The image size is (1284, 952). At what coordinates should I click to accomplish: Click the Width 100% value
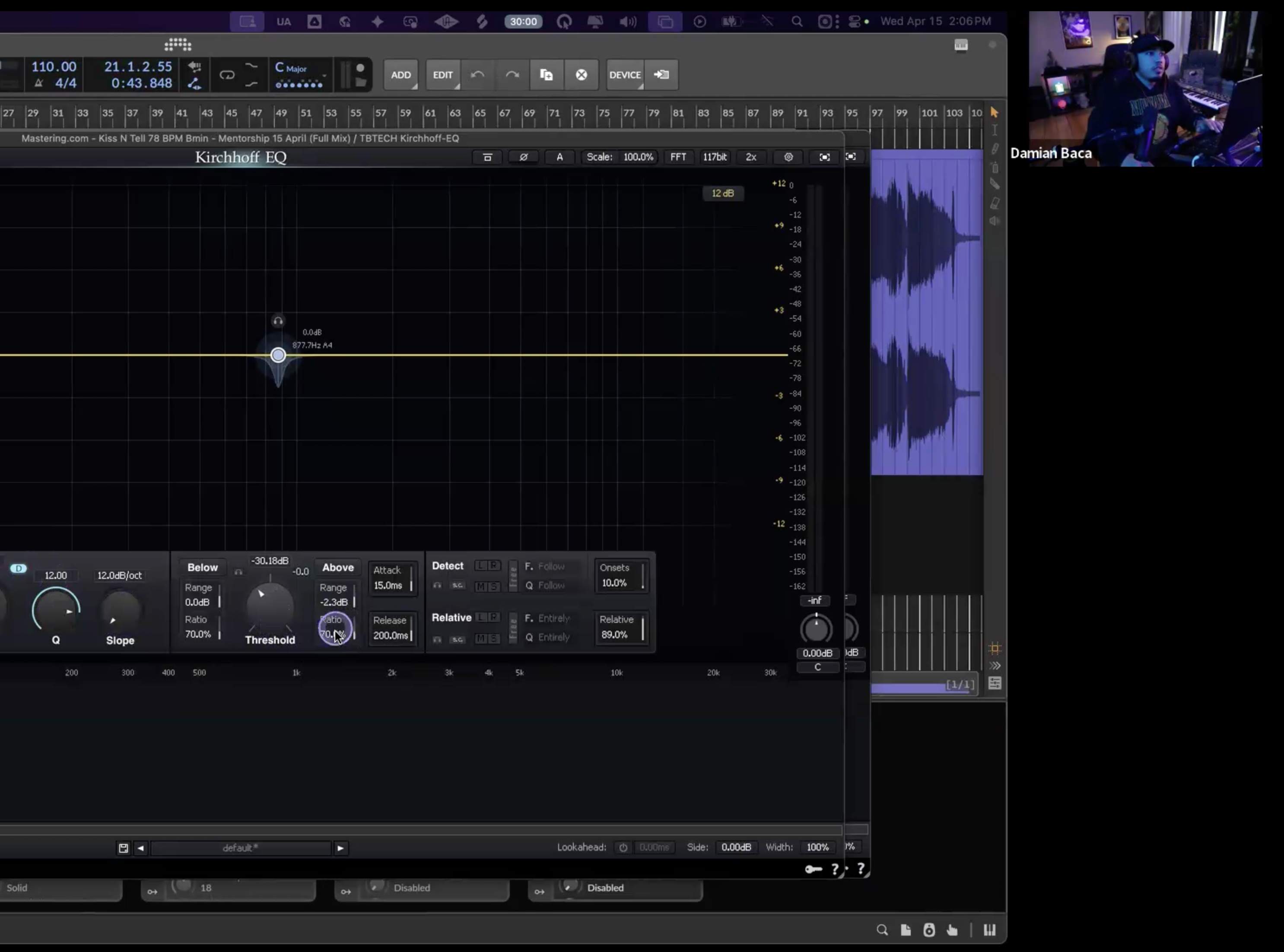817,847
